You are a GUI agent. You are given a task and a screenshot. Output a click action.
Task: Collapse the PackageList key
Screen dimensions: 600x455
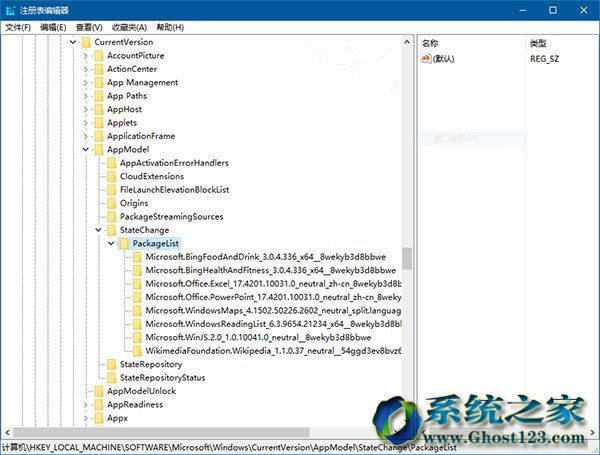[x=111, y=243]
